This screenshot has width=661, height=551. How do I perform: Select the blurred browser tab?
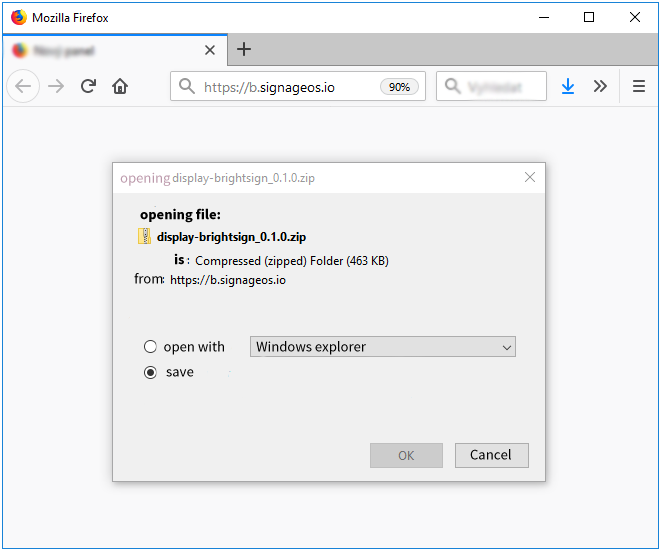[x=115, y=50]
